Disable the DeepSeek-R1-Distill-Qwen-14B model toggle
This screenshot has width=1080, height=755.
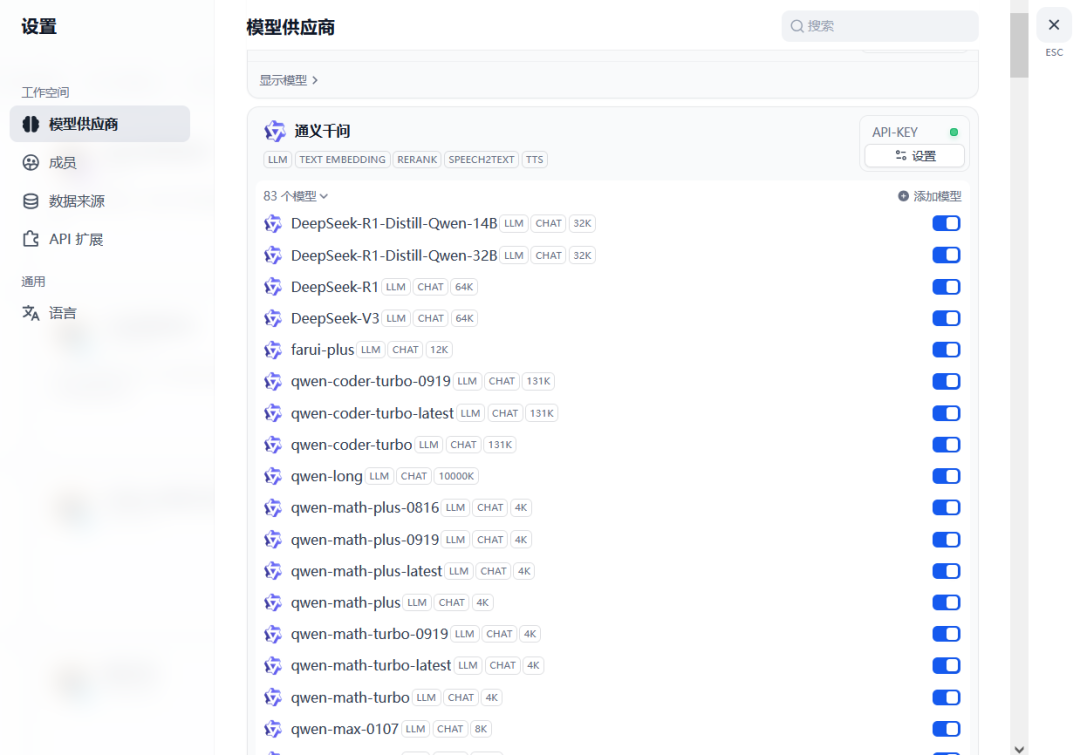coord(946,223)
